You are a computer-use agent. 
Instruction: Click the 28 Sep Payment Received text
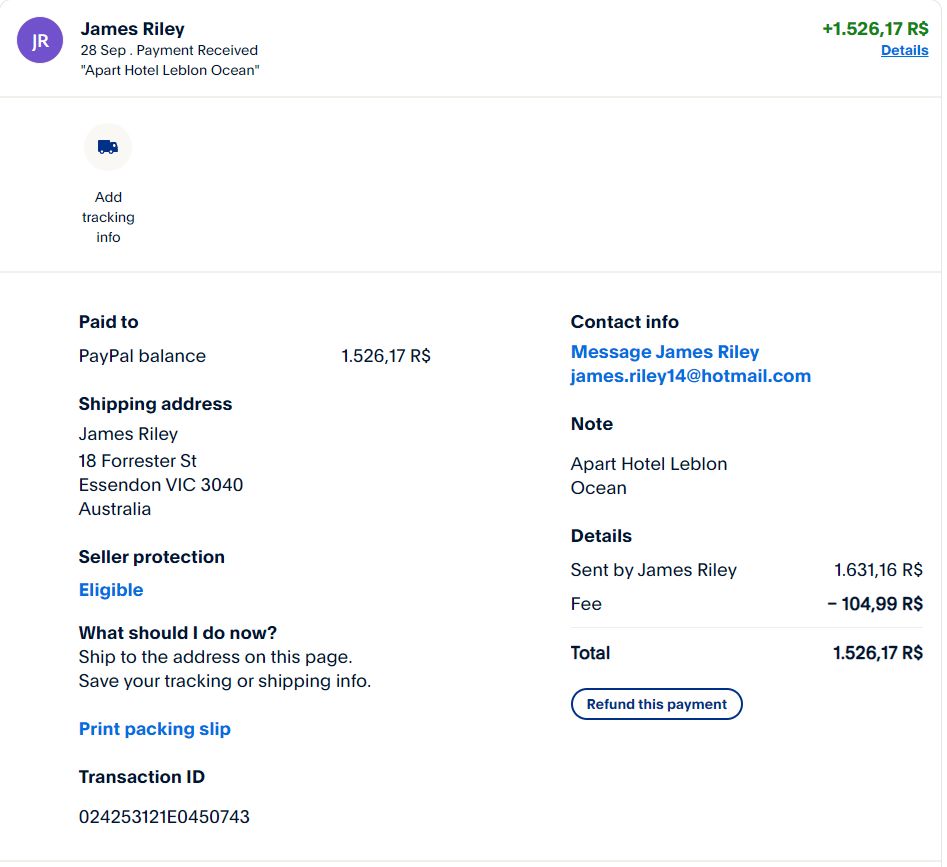[169, 50]
